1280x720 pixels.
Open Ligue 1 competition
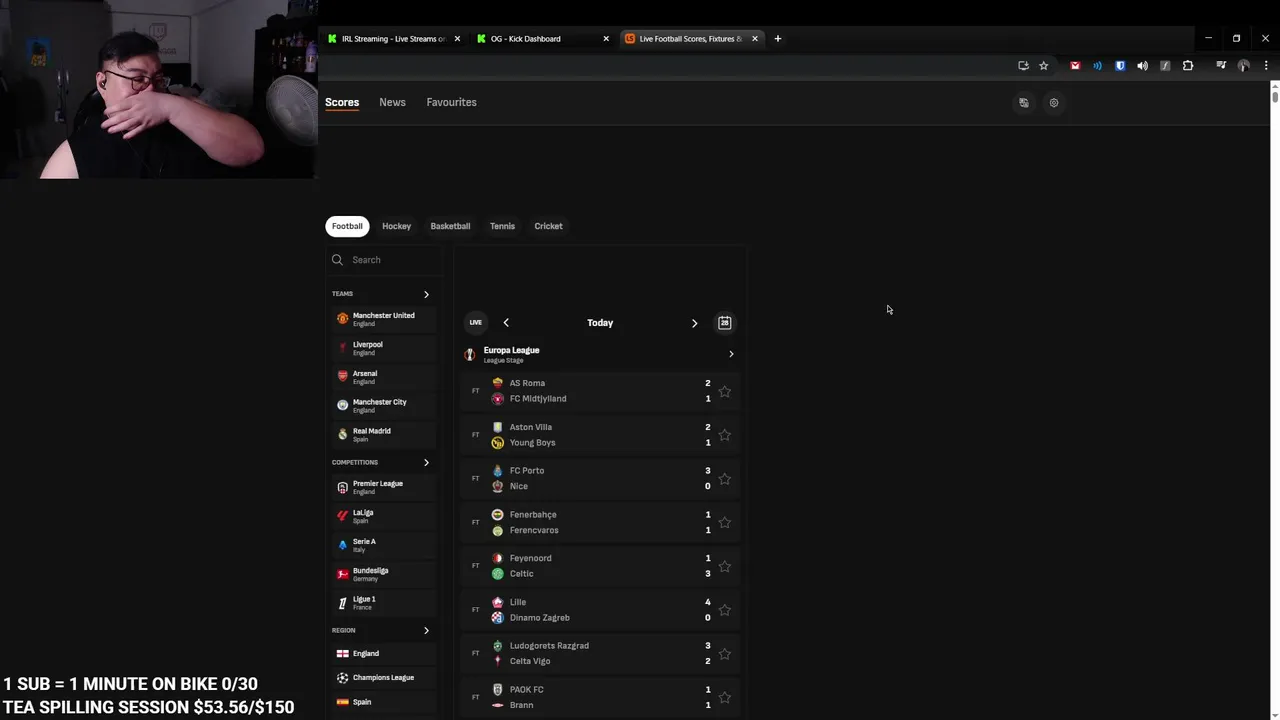point(383,603)
